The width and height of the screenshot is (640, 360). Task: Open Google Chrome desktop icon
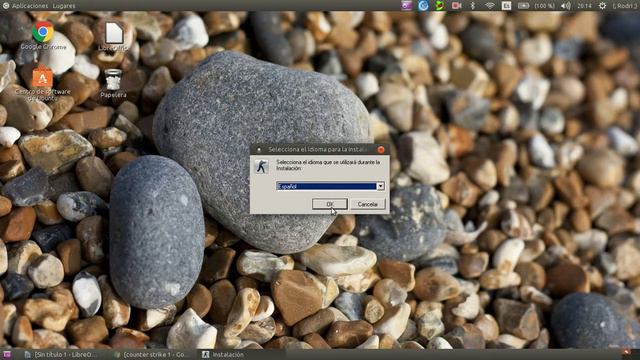tap(43, 33)
